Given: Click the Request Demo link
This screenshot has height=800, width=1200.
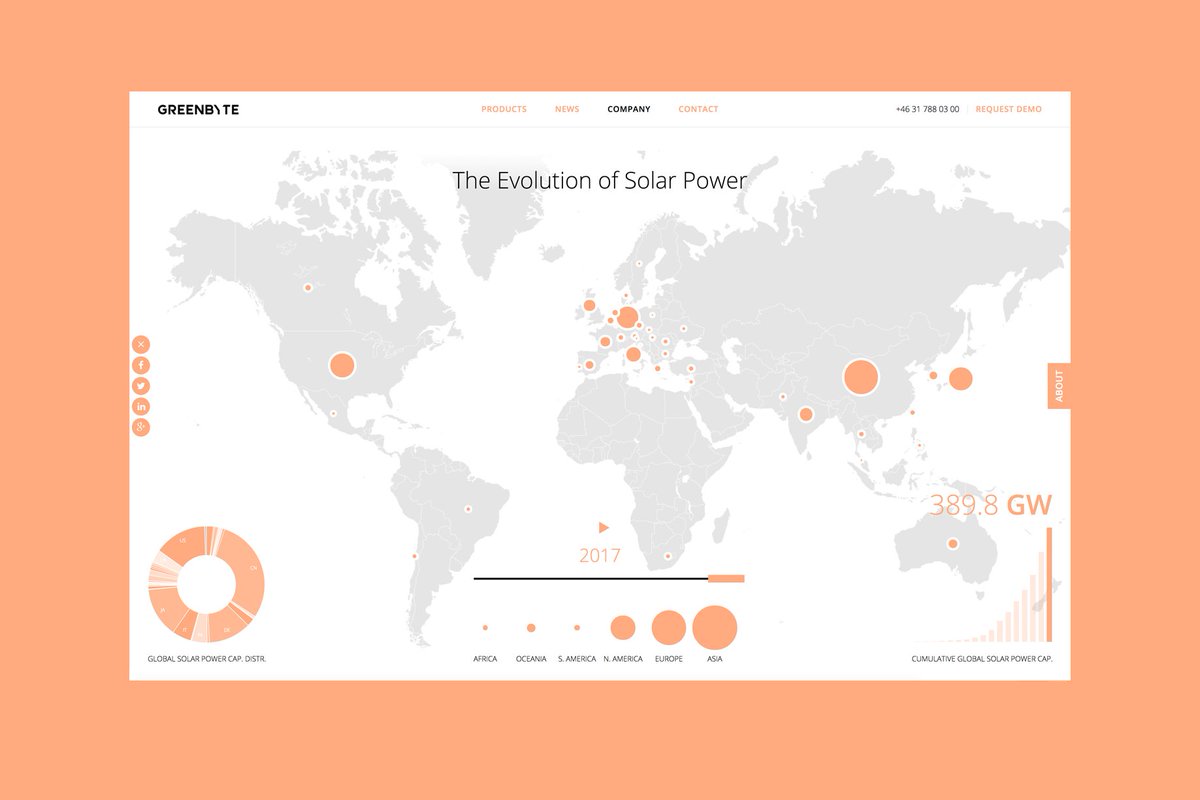Looking at the screenshot, I should [1008, 109].
